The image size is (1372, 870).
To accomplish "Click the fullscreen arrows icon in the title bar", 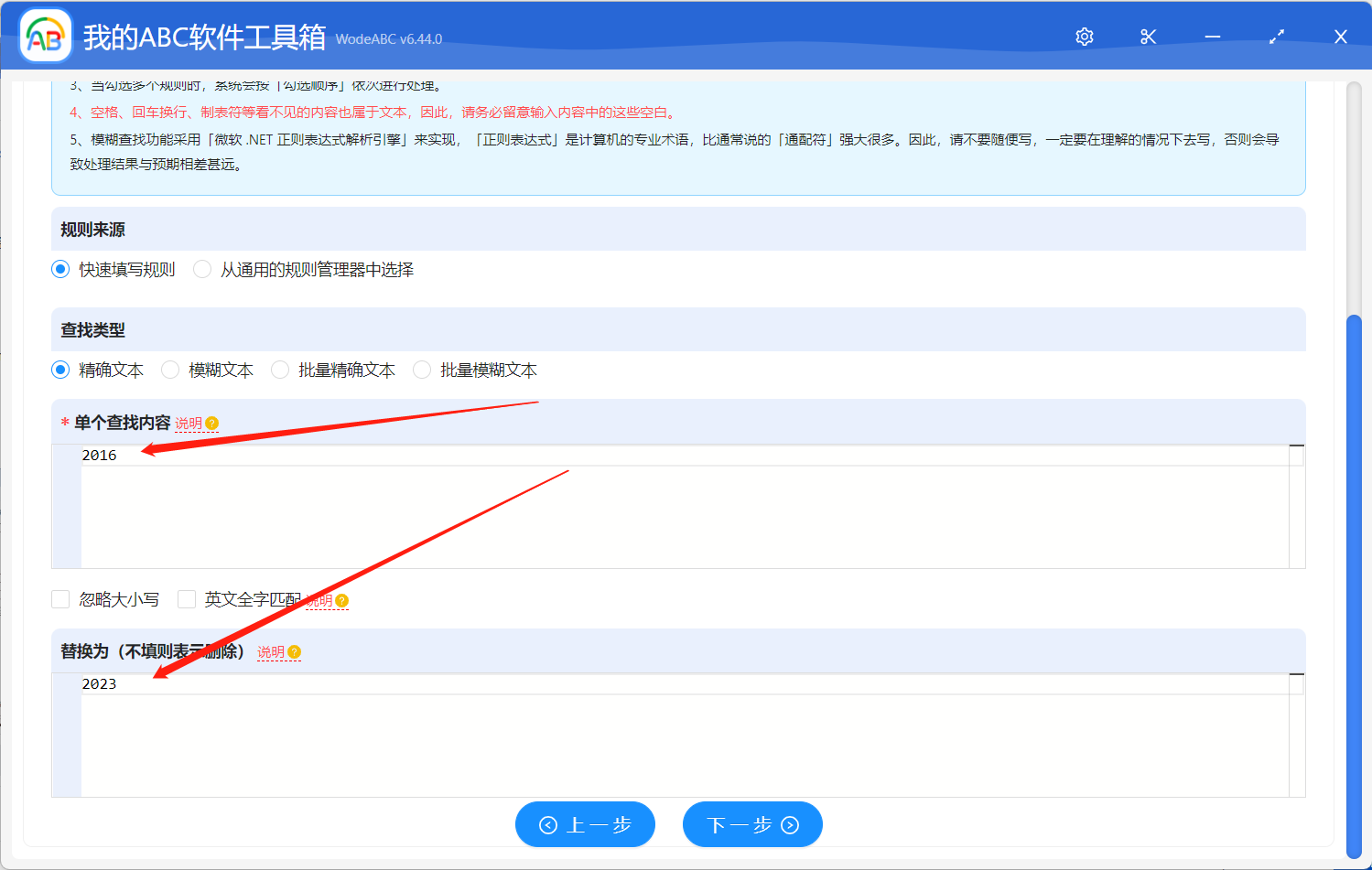I will pyautogui.click(x=1276, y=37).
